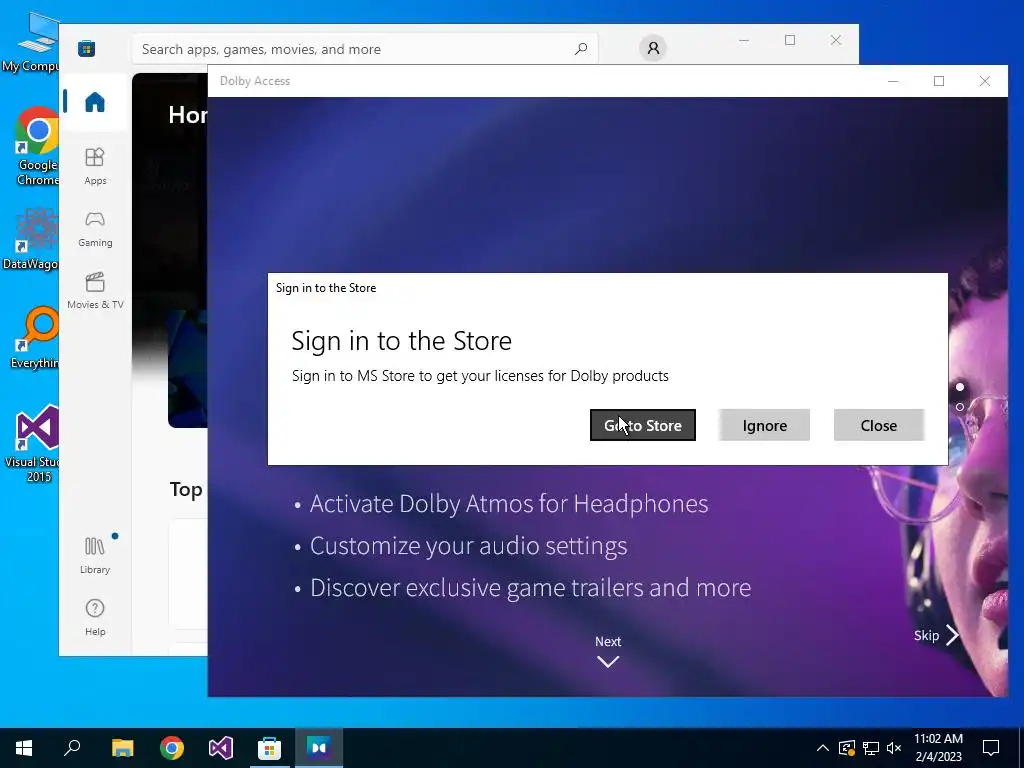This screenshot has height=768, width=1024.
Task: Click the Microsoft Store logo icon
Action: pyautogui.click(x=86, y=49)
